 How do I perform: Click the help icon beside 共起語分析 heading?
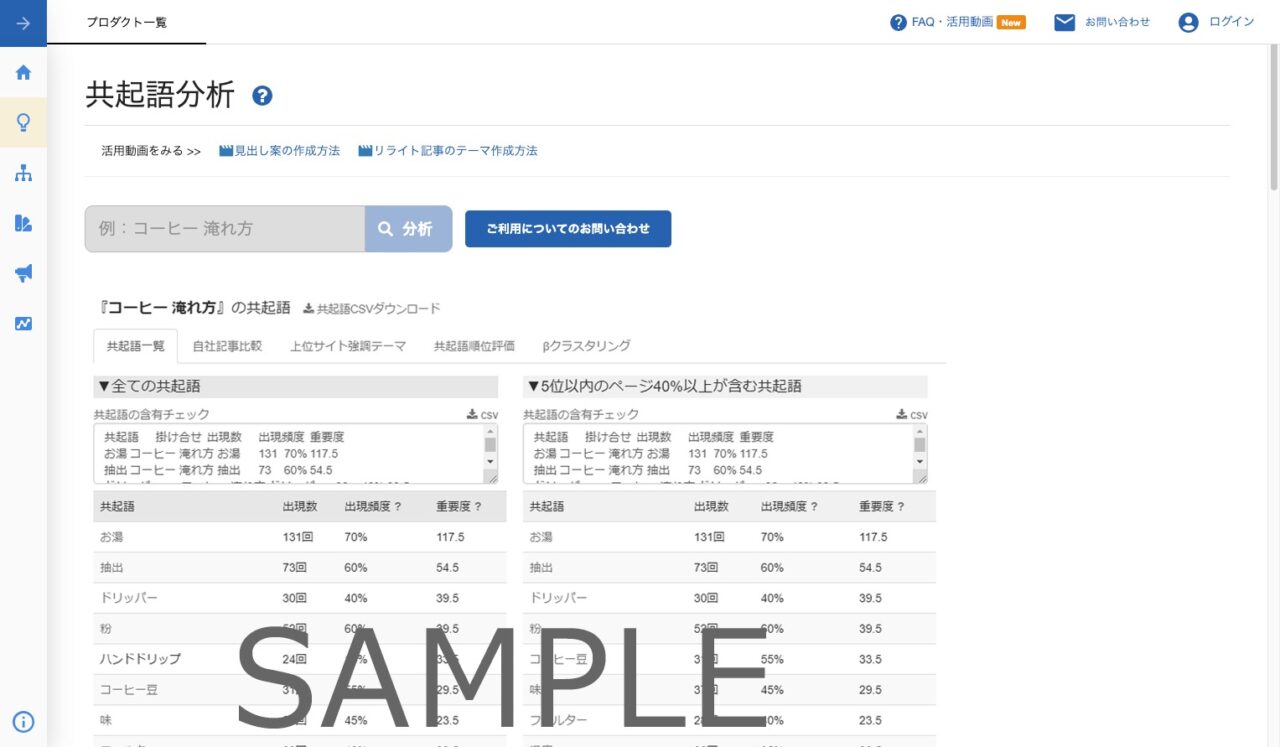pyautogui.click(x=262, y=96)
